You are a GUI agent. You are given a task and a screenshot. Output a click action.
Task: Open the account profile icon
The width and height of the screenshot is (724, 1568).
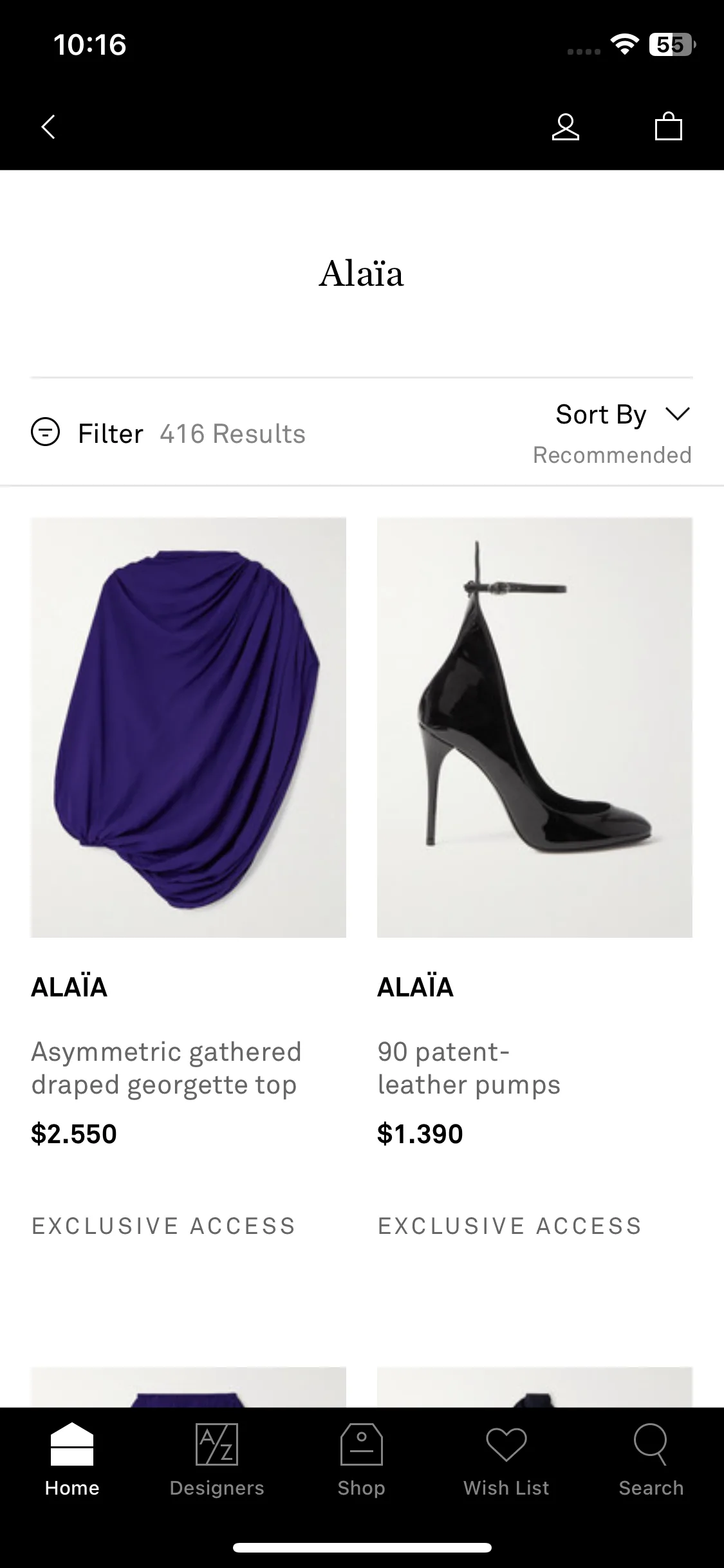[566, 127]
